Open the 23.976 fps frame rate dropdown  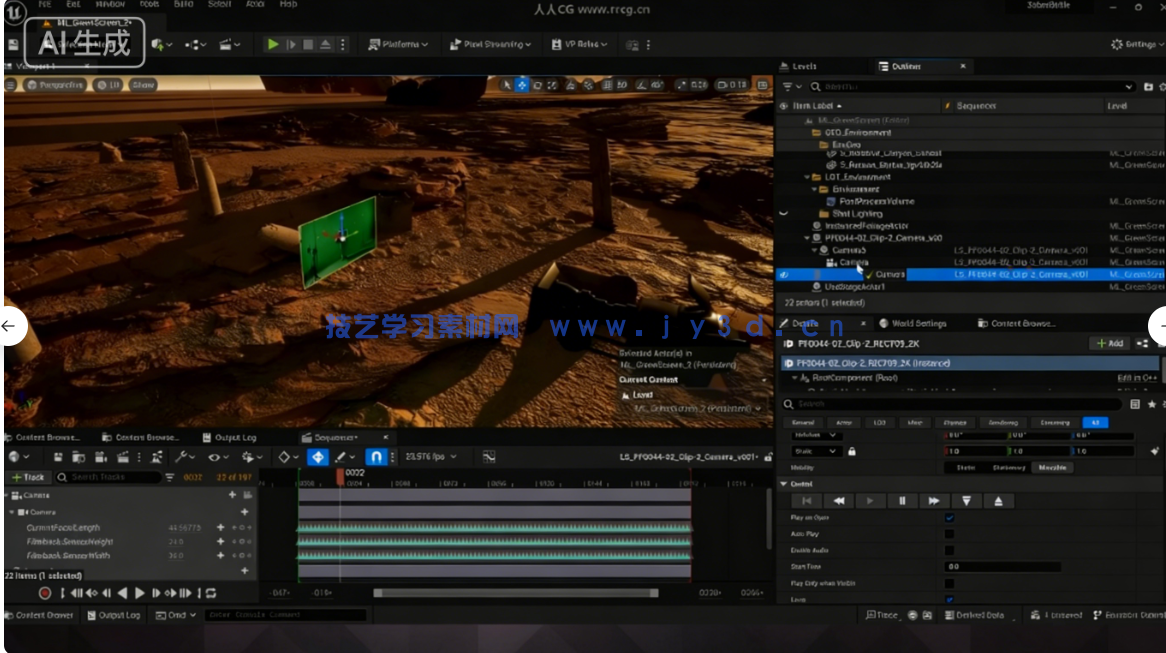pyautogui.click(x=431, y=457)
